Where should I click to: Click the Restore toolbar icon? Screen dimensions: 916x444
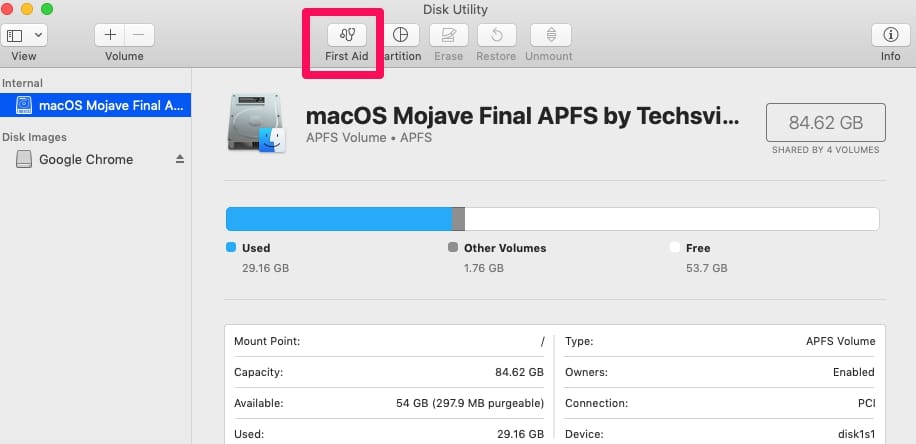point(497,35)
